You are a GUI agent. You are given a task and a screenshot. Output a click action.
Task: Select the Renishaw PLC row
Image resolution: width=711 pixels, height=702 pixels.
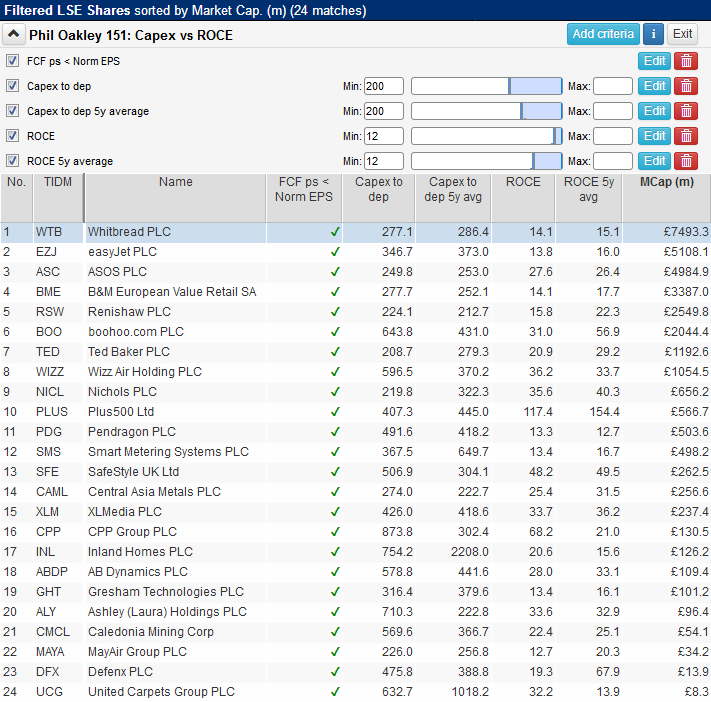356,312
